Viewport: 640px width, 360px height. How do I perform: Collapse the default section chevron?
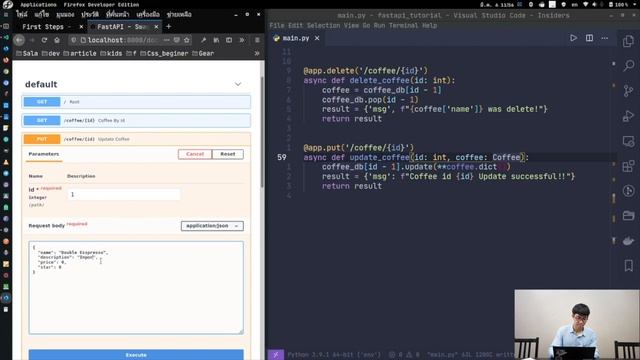[x=238, y=84]
